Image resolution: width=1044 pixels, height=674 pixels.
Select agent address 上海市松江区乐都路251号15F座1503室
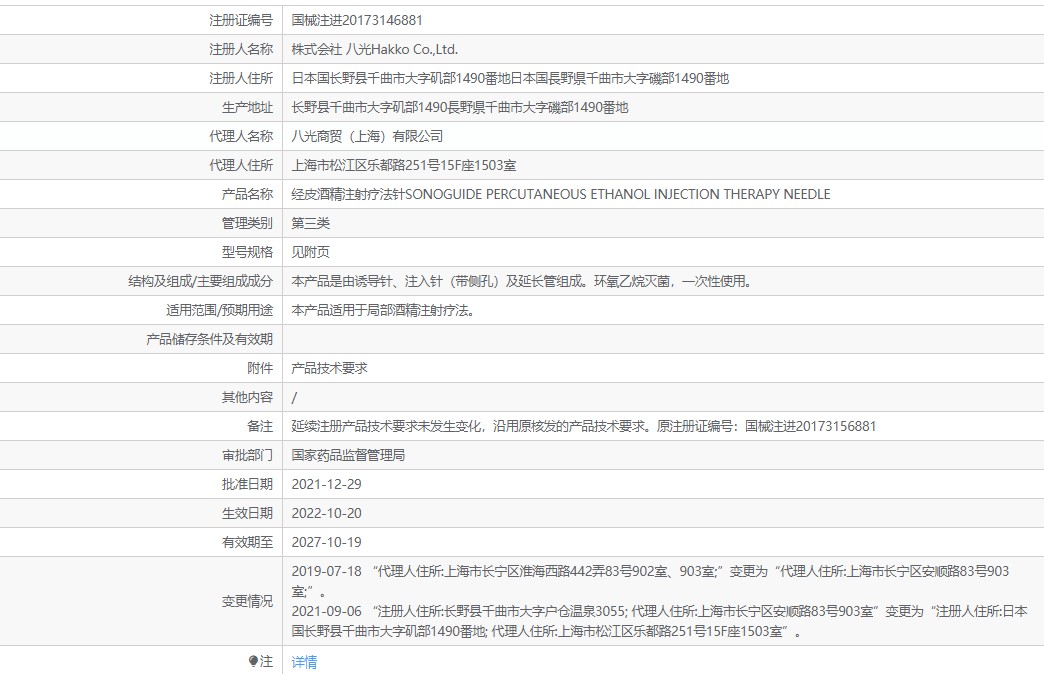tap(404, 165)
